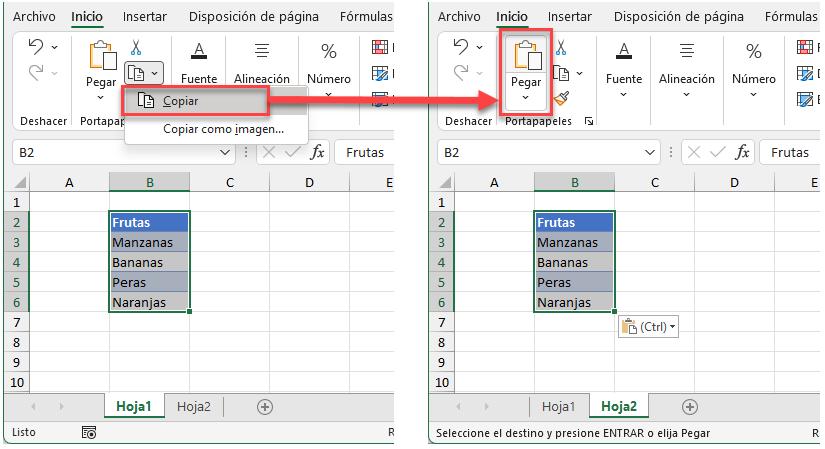
Task: Click the select-all corner in left window
Action: pos(20,183)
